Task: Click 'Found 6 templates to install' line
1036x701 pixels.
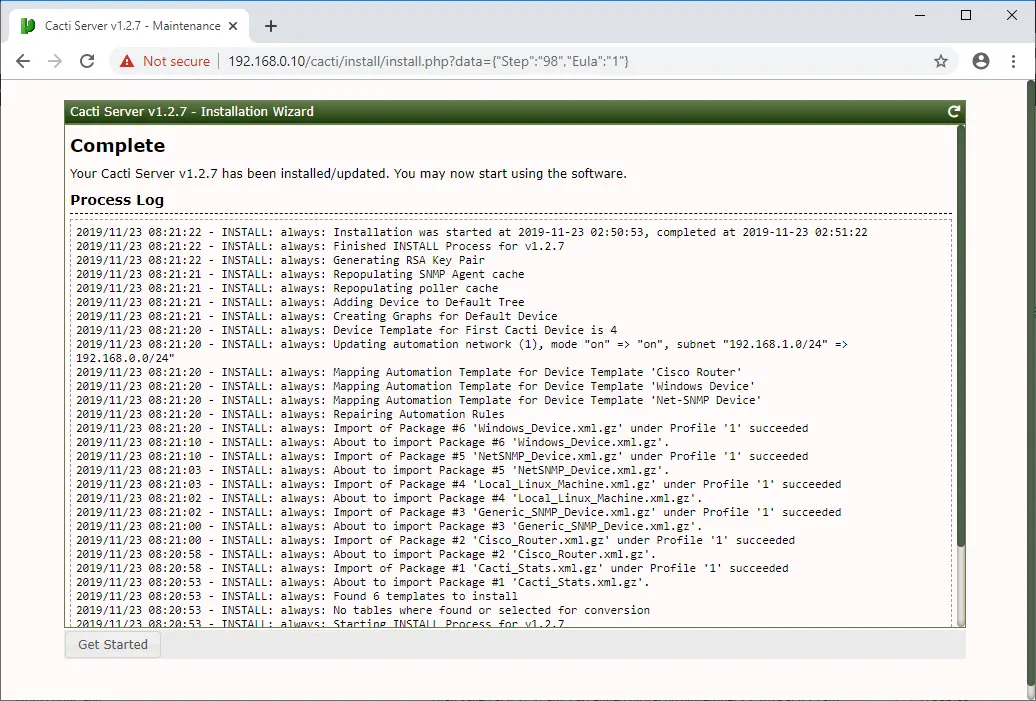Action: [x=297, y=596]
